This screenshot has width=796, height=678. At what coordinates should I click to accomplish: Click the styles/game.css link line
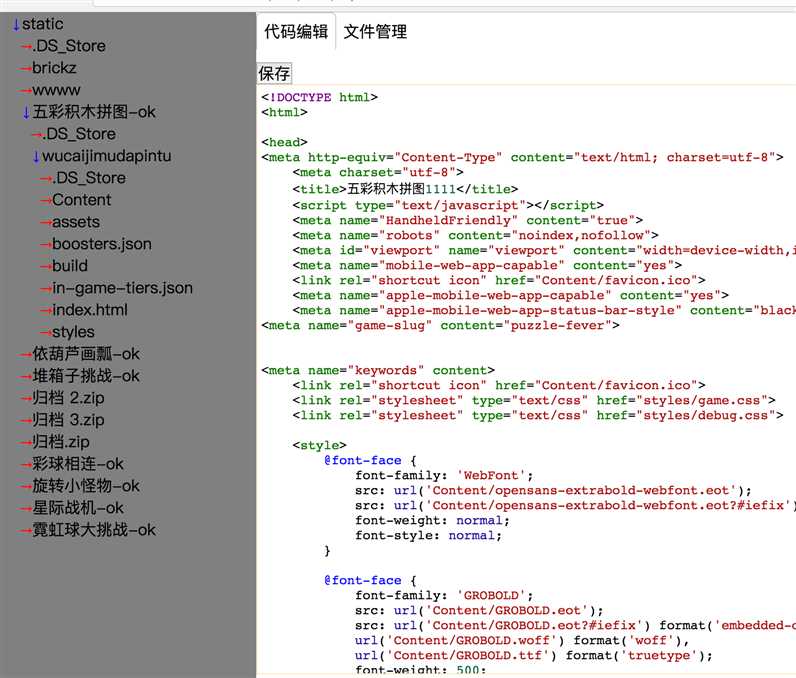[534, 400]
